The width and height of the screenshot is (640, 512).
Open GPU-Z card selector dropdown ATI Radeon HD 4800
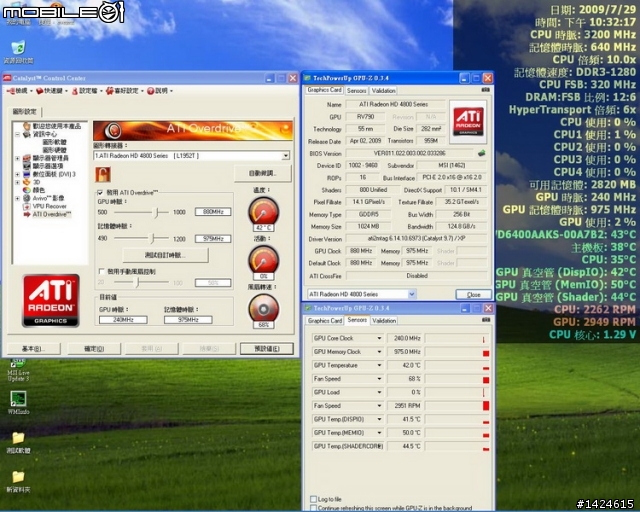(412, 294)
